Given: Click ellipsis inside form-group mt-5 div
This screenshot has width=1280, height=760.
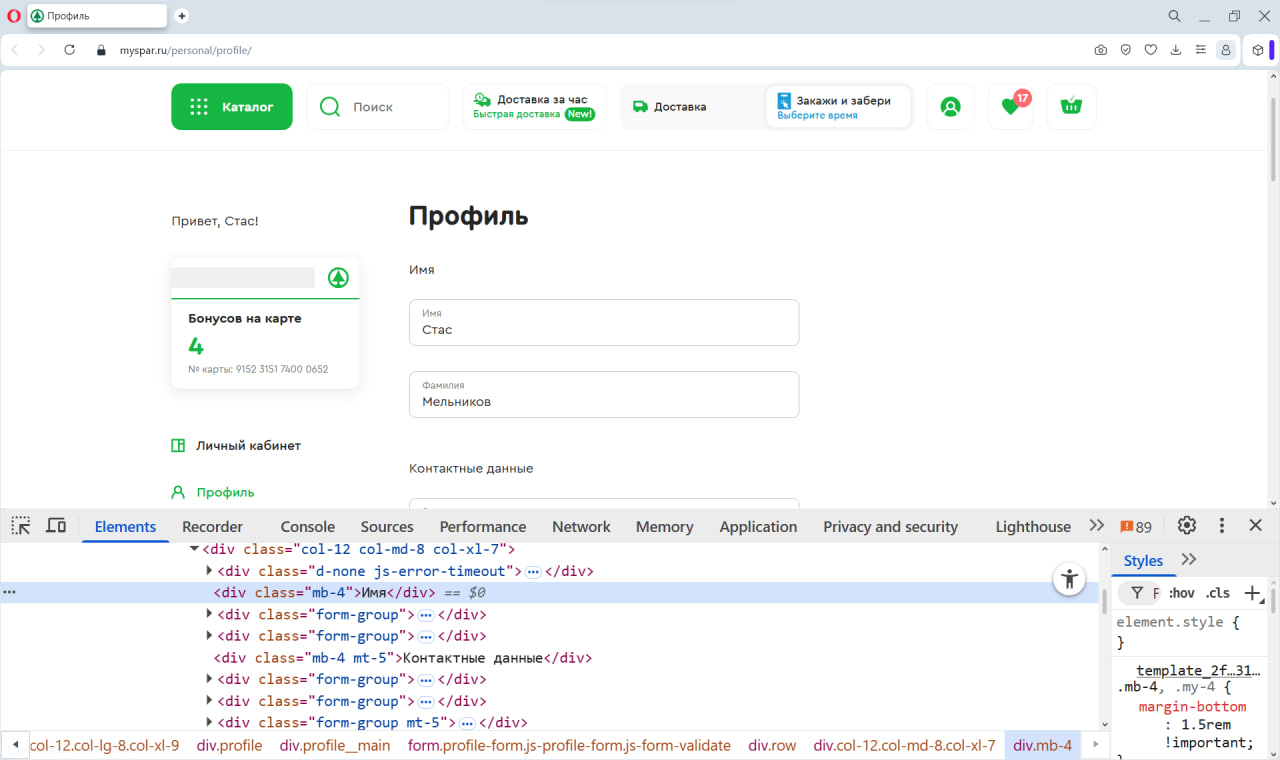Looking at the screenshot, I should (x=466, y=723).
